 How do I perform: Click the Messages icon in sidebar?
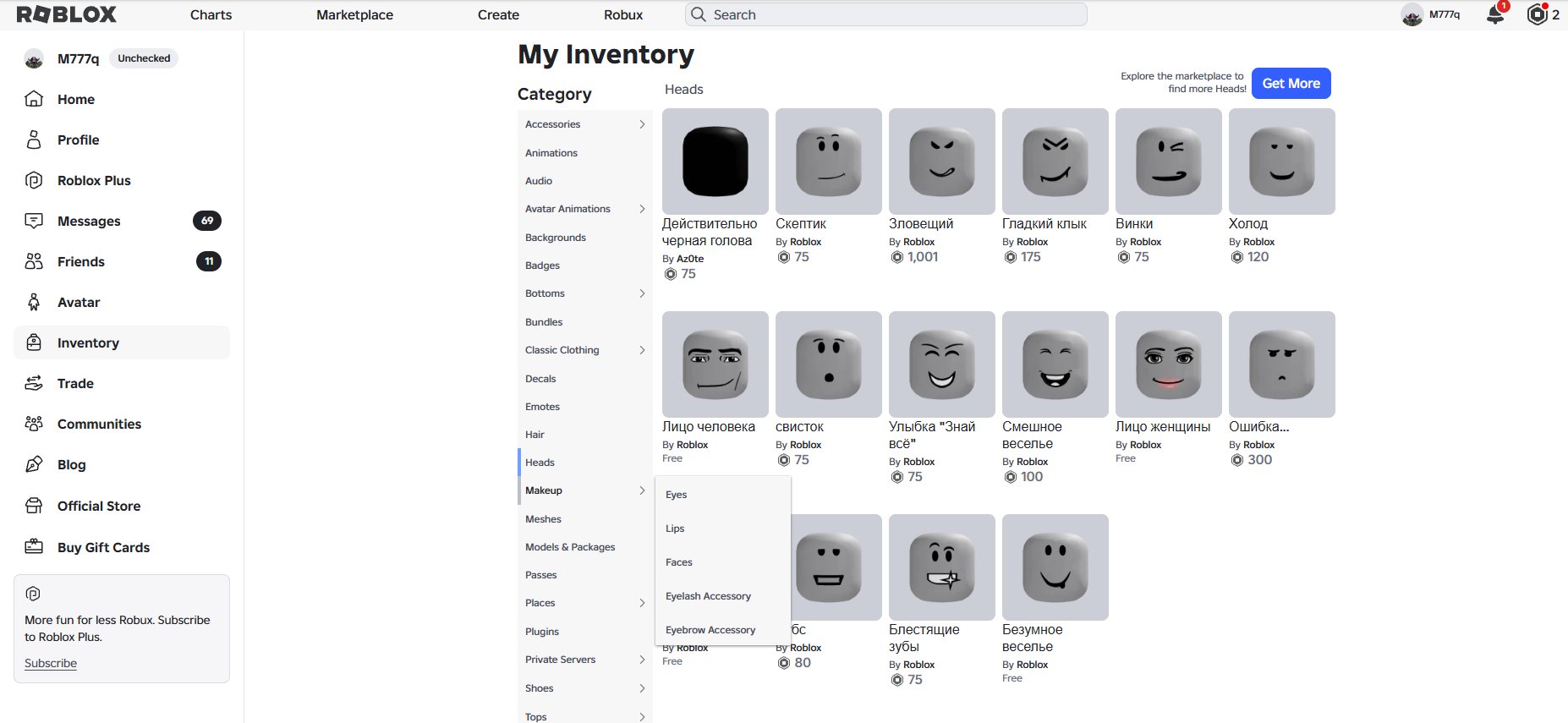(34, 221)
